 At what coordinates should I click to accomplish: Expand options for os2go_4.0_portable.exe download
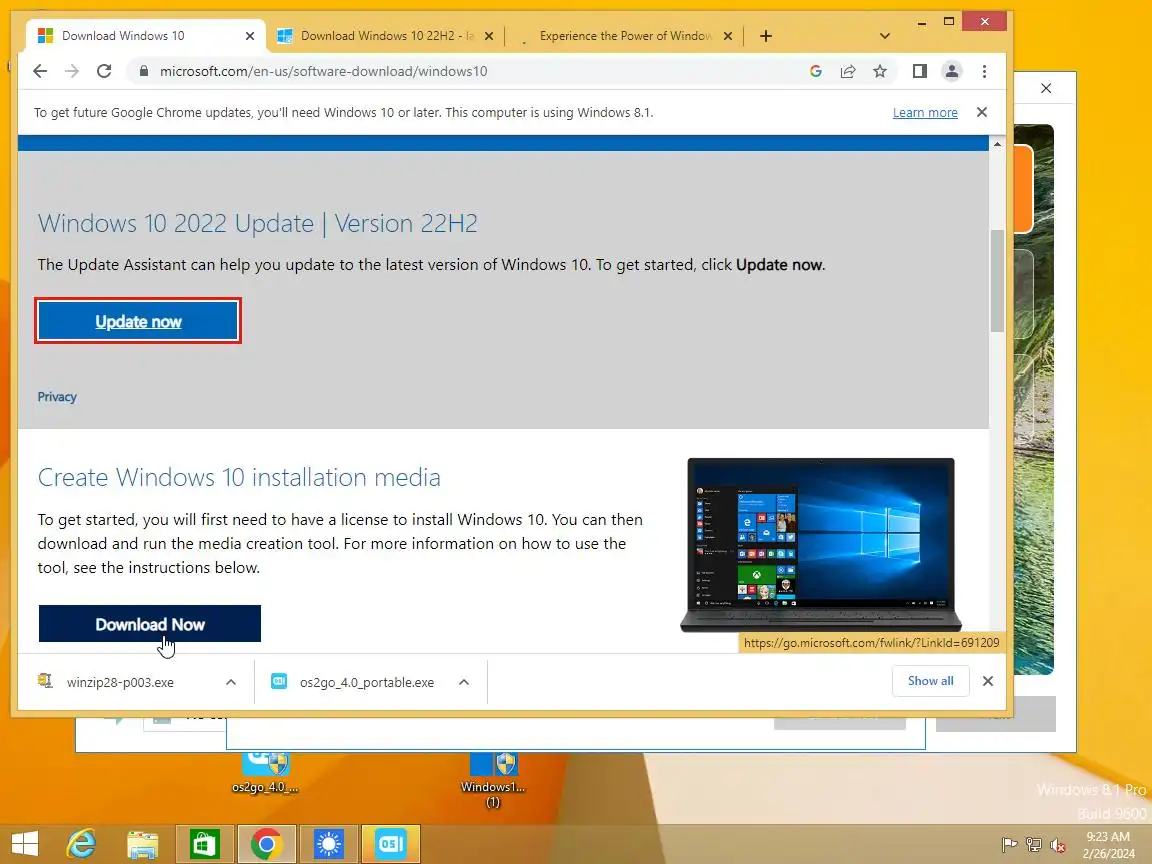click(464, 682)
